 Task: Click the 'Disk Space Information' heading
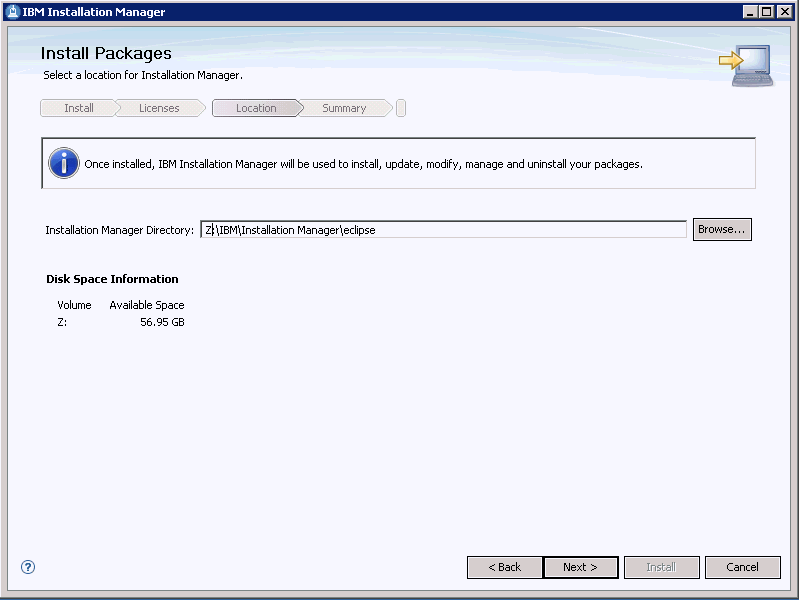[x=112, y=279]
